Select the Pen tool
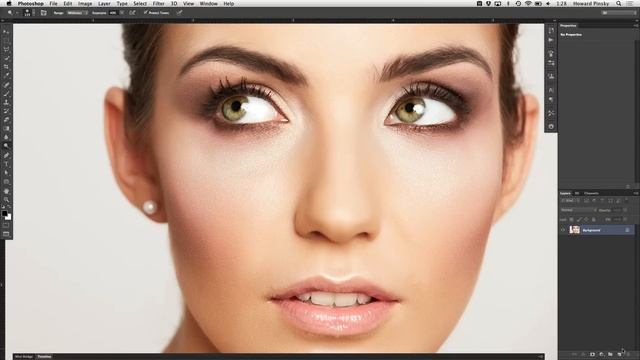The height and width of the screenshot is (360, 640). 6,155
